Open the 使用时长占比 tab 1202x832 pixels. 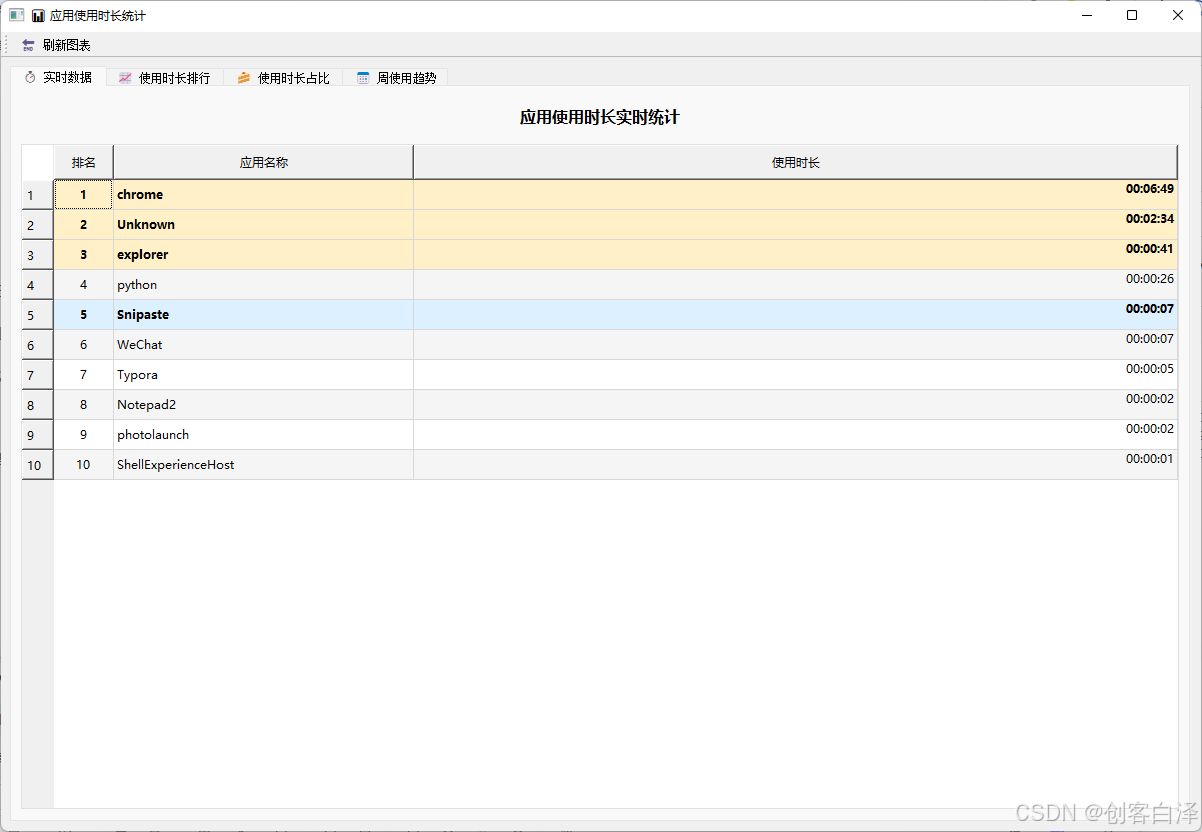click(x=283, y=78)
